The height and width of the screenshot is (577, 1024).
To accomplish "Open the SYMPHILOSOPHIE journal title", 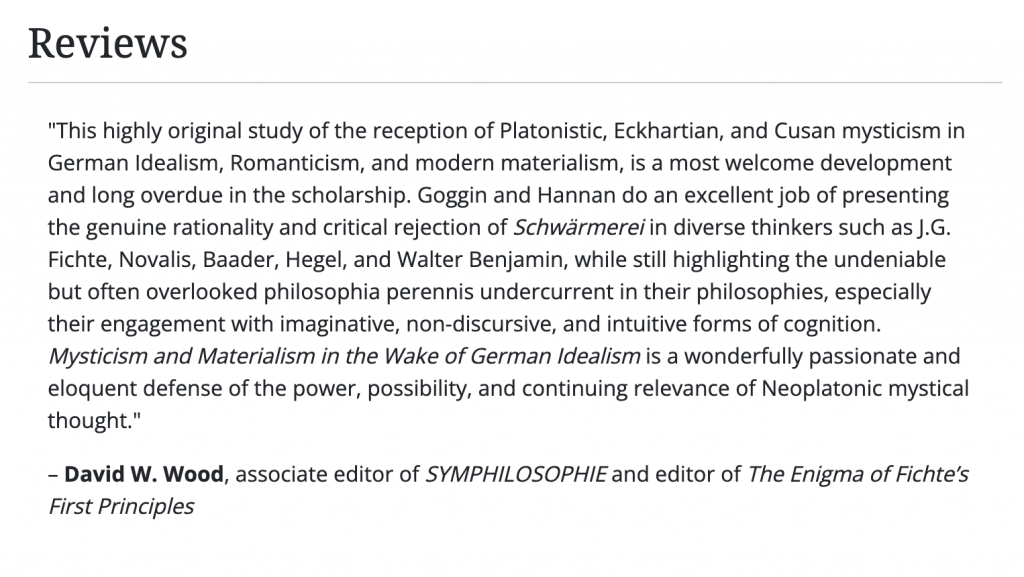I will [515, 474].
